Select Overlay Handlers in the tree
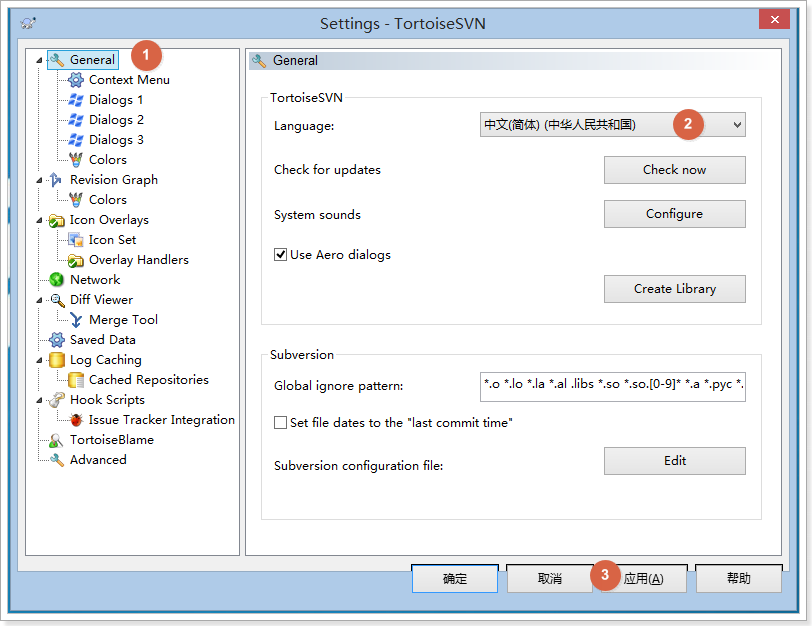The height and width of the screenshot is (626, 812). (x=139, y=260)
